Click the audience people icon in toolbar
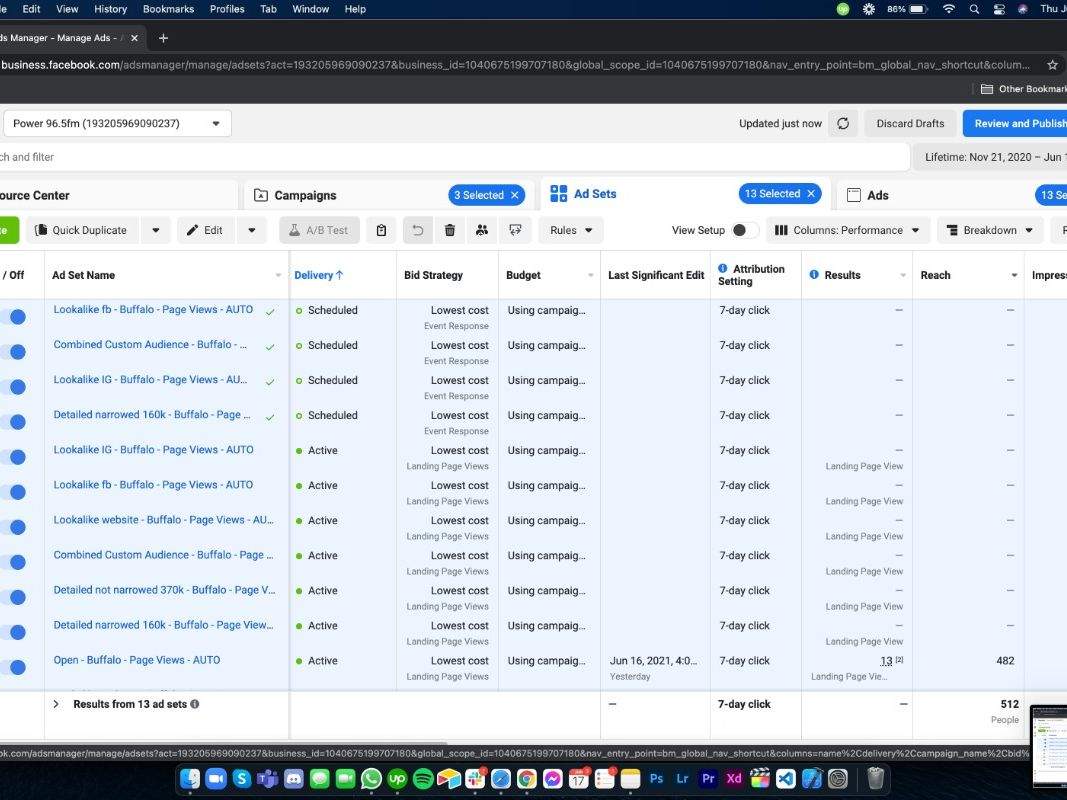The image size is (1067, 800). (x=482, y=231)
